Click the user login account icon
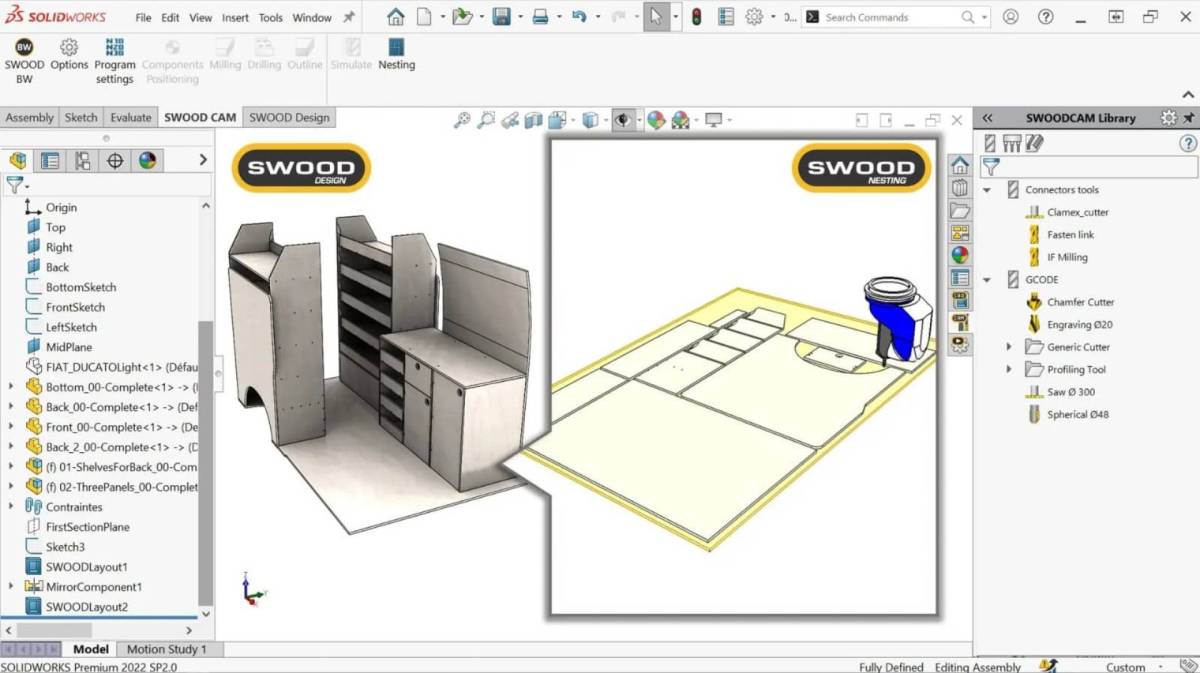 coord(1011,17)
